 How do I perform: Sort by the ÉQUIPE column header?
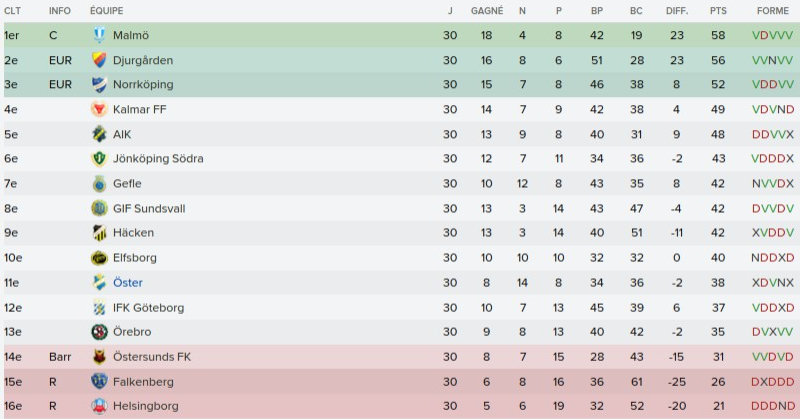click(x=106, y=9)
